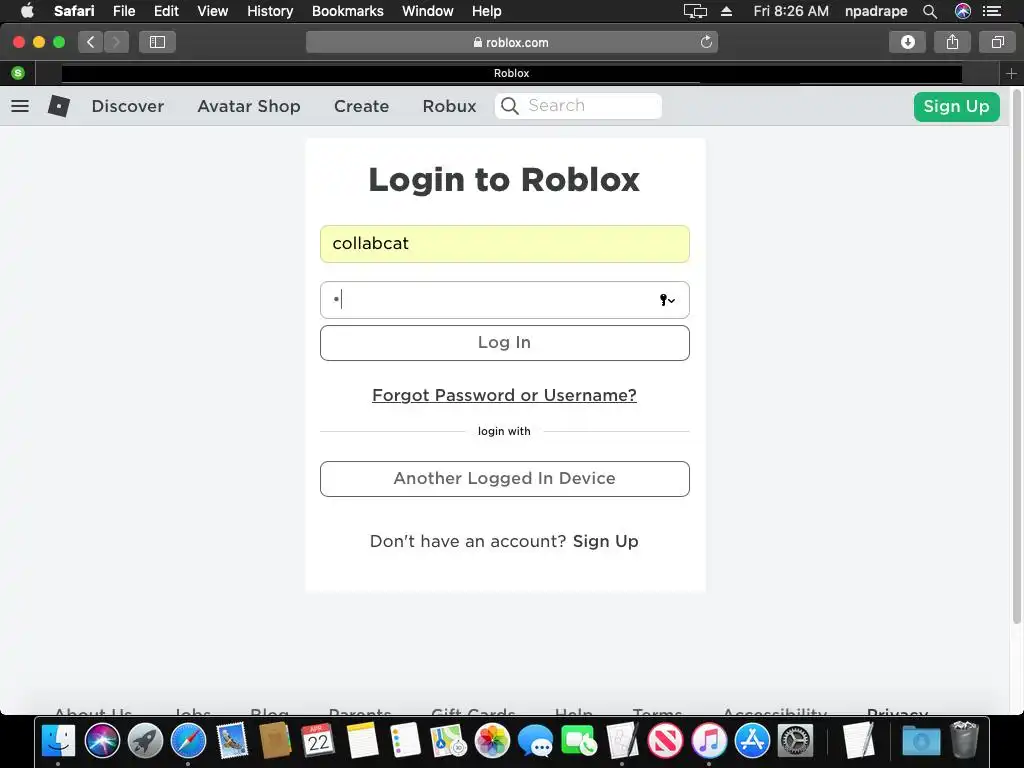
Task: Open the Apple menu
Action: (x=27, y=11)
